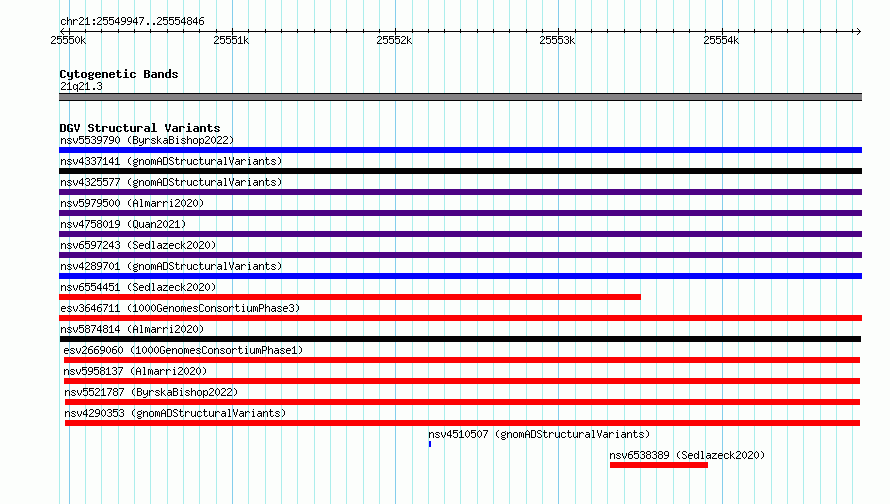Image resolution: width=890 pixels, height=504 pixels.
Task: Open the nsv4337141 (gnomADStructuralVariants) label
Action: [171, 161]
